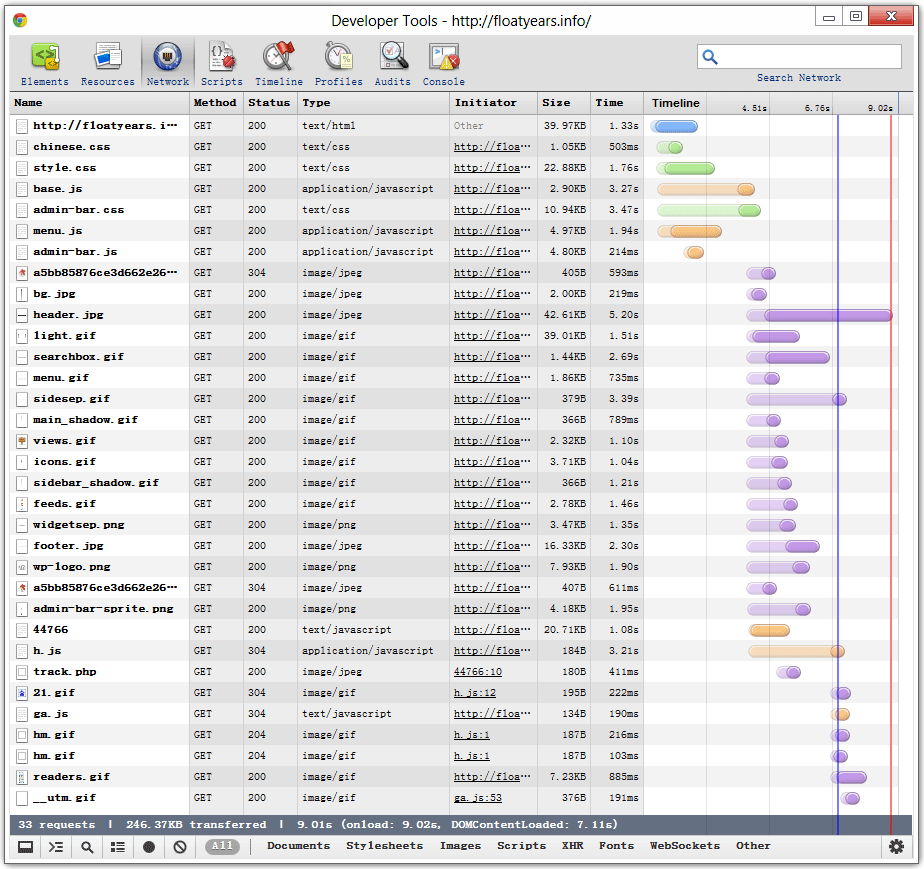Screen dimensions: 924x869
Task: Click the magnifier icon in bottom bar
Action: [x=87, y=847]
